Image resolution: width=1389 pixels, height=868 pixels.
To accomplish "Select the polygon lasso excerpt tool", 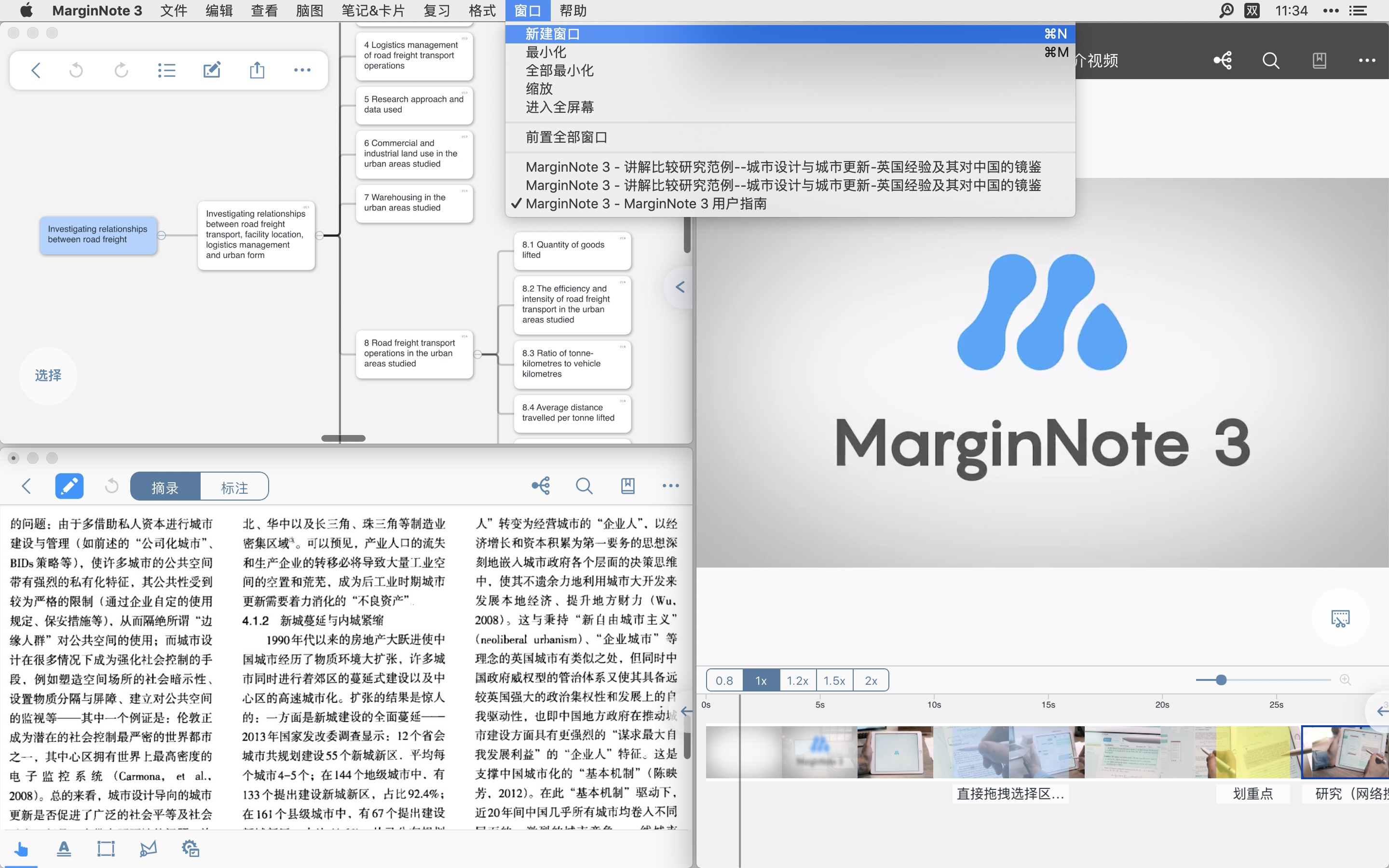I will (x=148, y=849).
